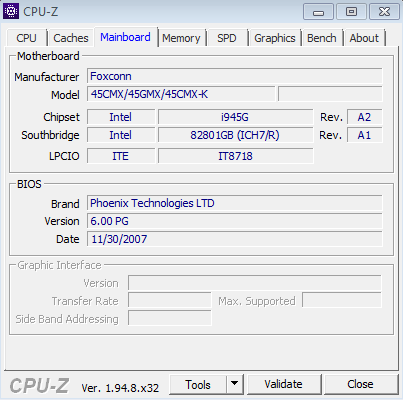This screenshot has height=400, width=403.
Task: Switch to the Bench tab
Action: click(x=322, y=38)
